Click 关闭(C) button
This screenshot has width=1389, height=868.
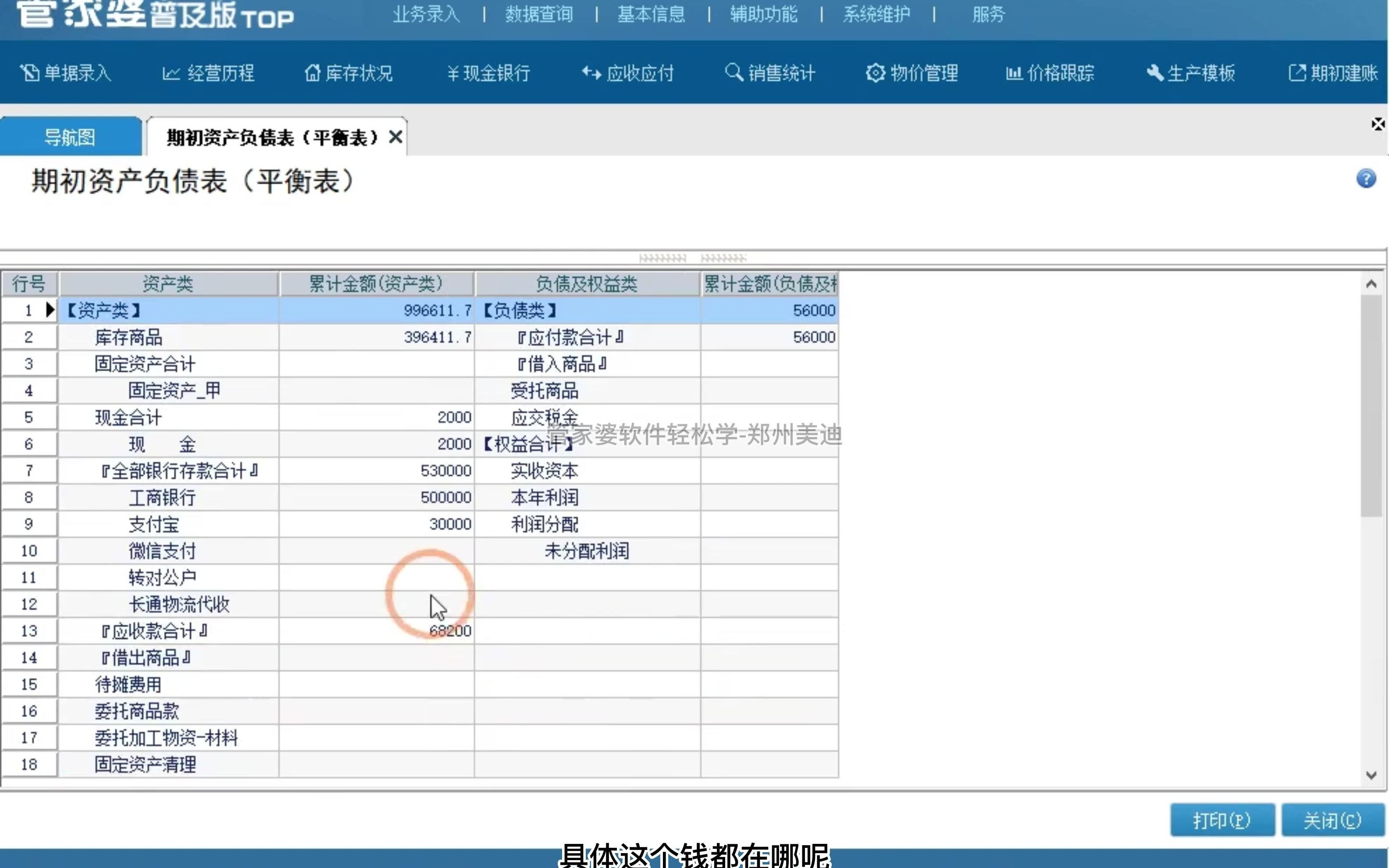(1333, 820)
